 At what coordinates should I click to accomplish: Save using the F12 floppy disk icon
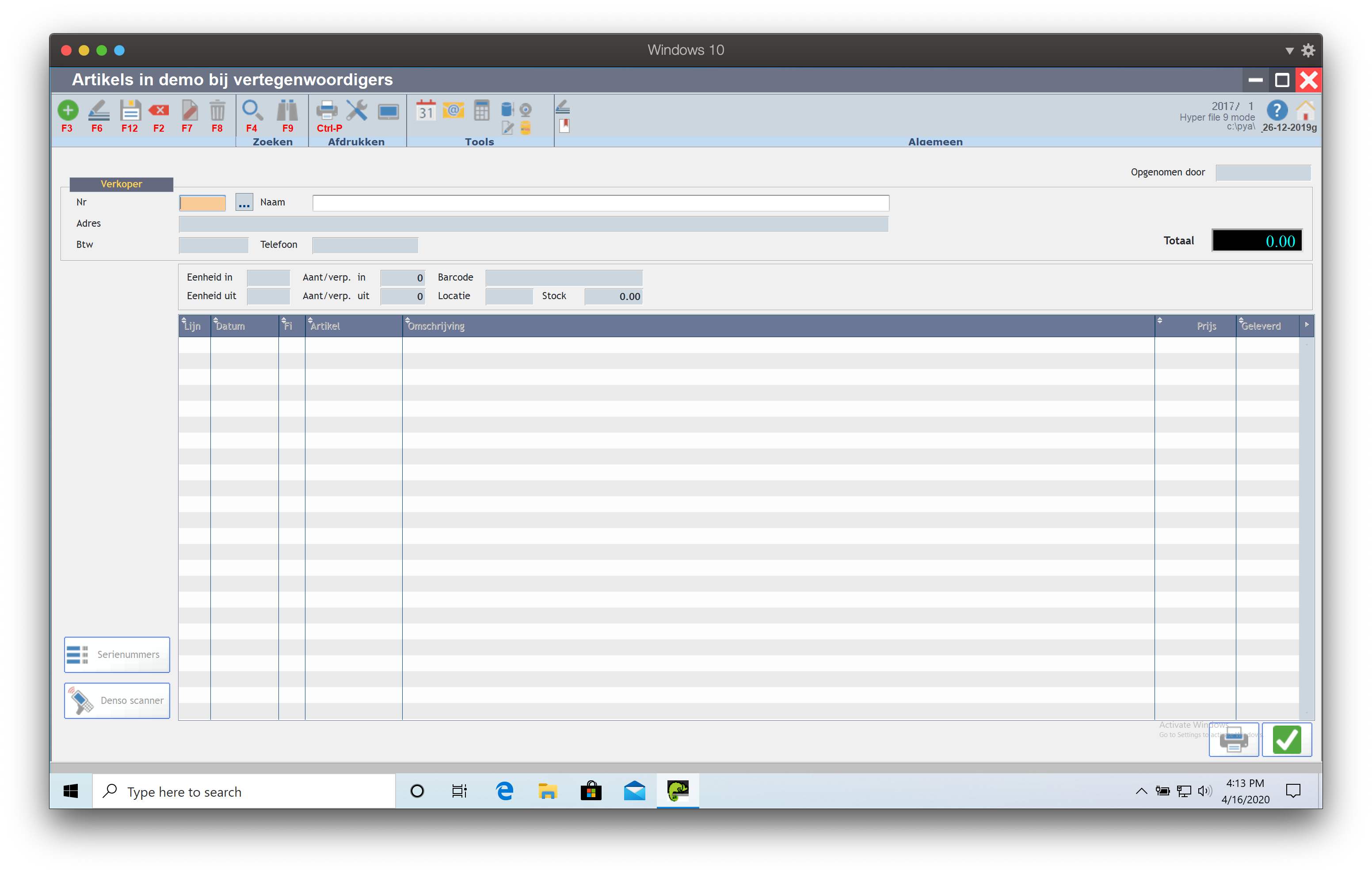coord(130,110)
